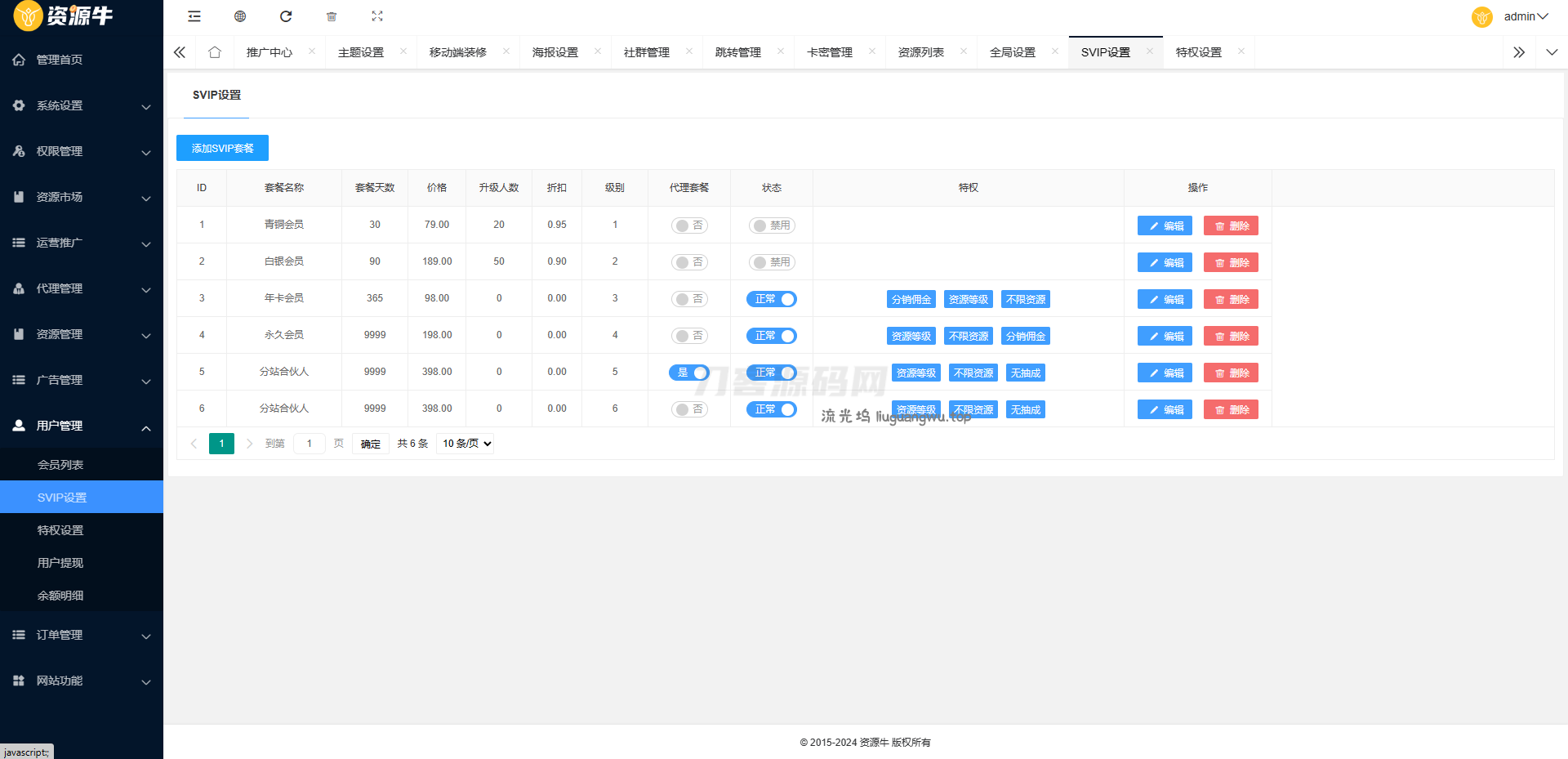
Task: Disable the 代理套餐 switch for row 5
Action: 689,373
